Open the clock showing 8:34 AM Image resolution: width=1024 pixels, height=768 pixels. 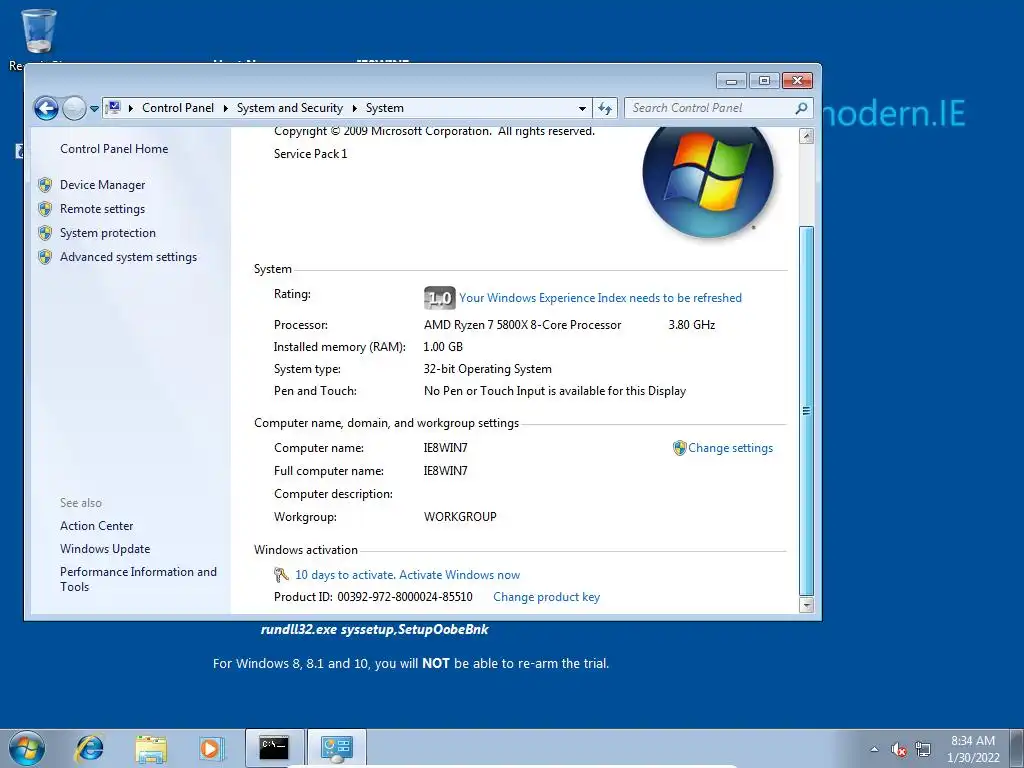[973, 749]
